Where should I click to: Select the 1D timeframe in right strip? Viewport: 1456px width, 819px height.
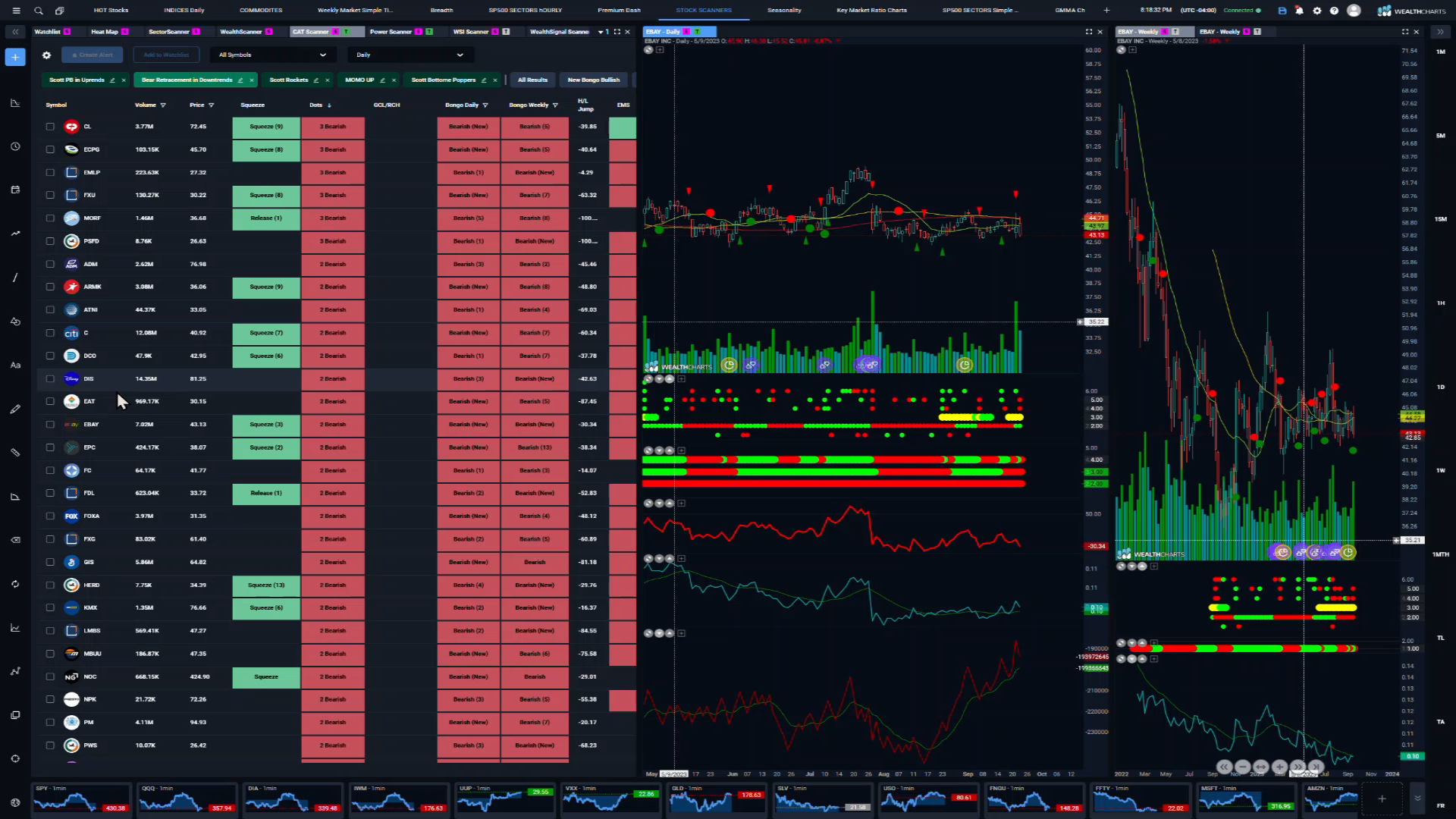tap(1440, 387)
